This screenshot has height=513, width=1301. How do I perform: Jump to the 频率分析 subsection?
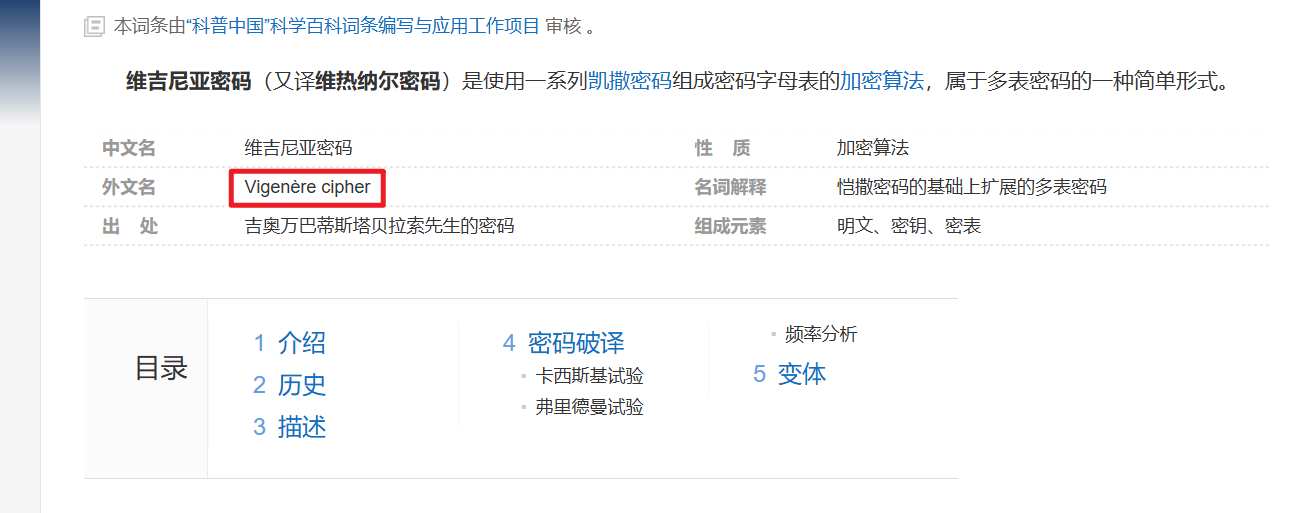pos(820,334)
